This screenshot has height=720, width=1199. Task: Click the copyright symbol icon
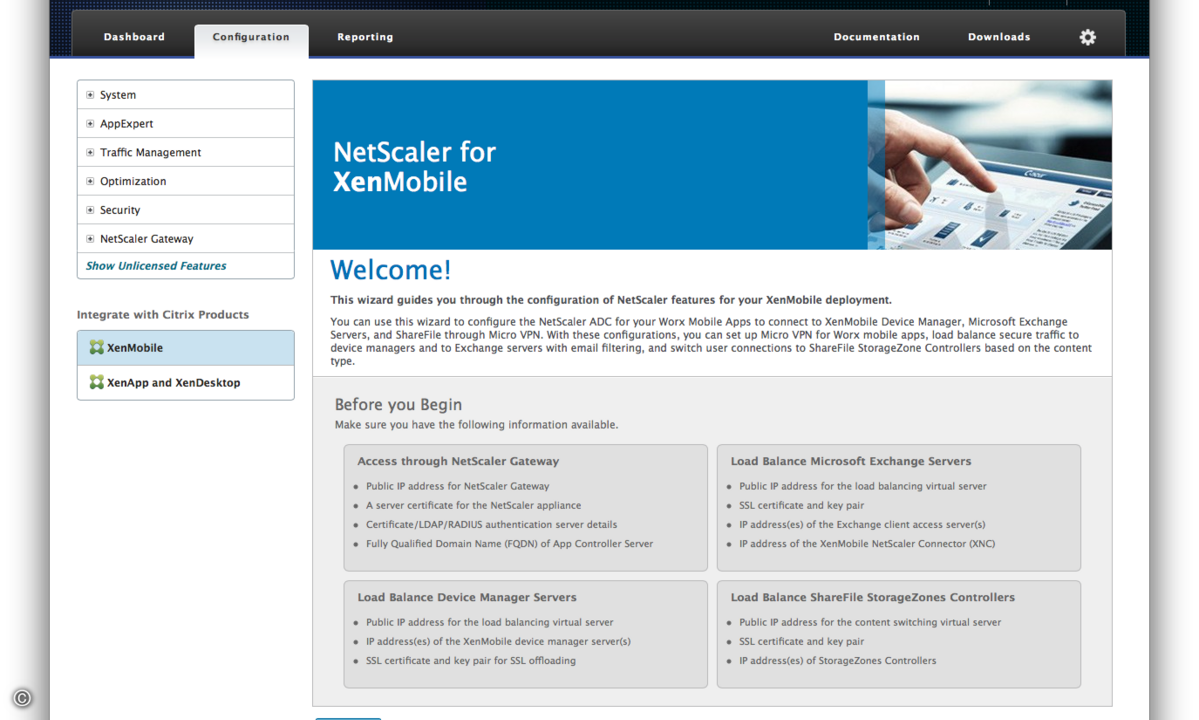(x=22, y=698)
